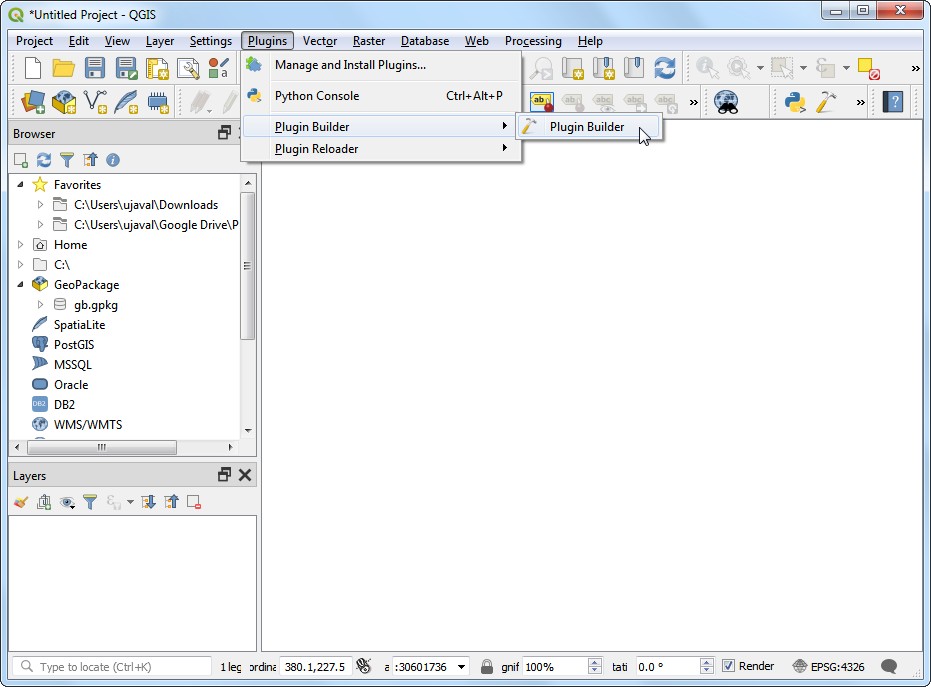Image resolution: width=931 pixels, height=687 pixels.
Task: Click the Save Project floppy icon
Action: 95,68
